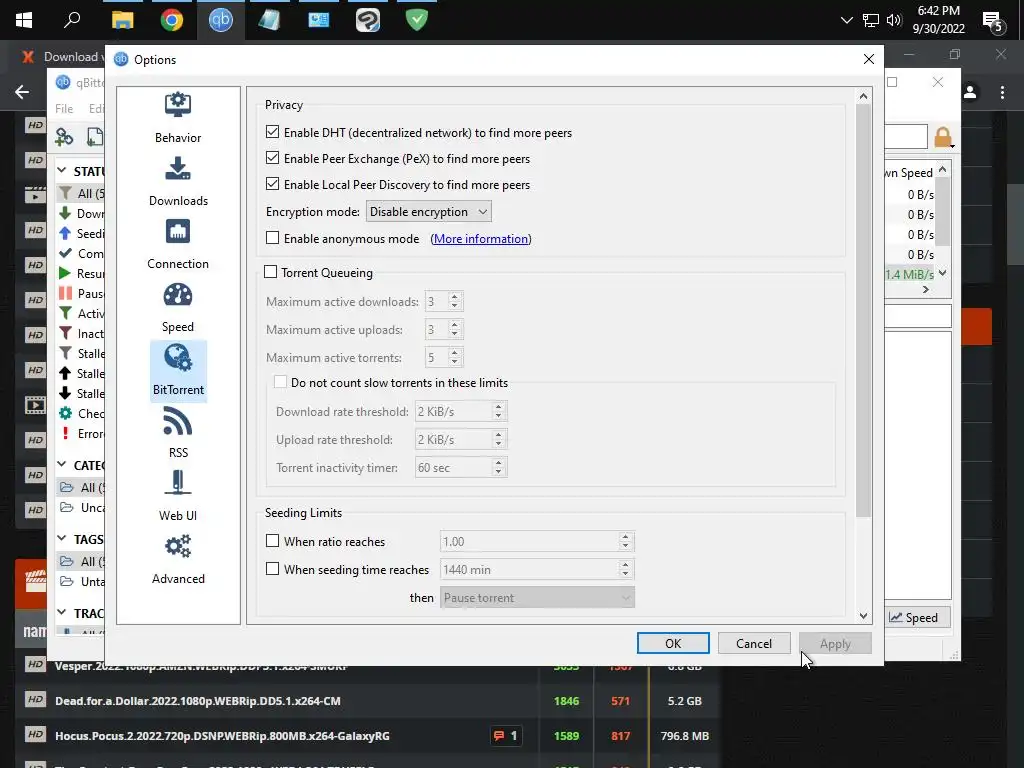Image resolution: width=1024 pixels, height=768 pixels.
Task: Click the orange lock icon in qBittorrent
Action: tap(943, 137)
